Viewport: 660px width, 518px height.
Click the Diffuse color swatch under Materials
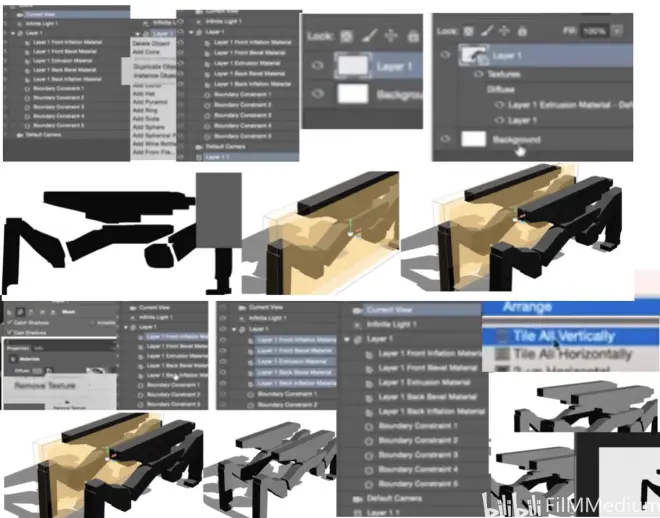tap(37, 371)
